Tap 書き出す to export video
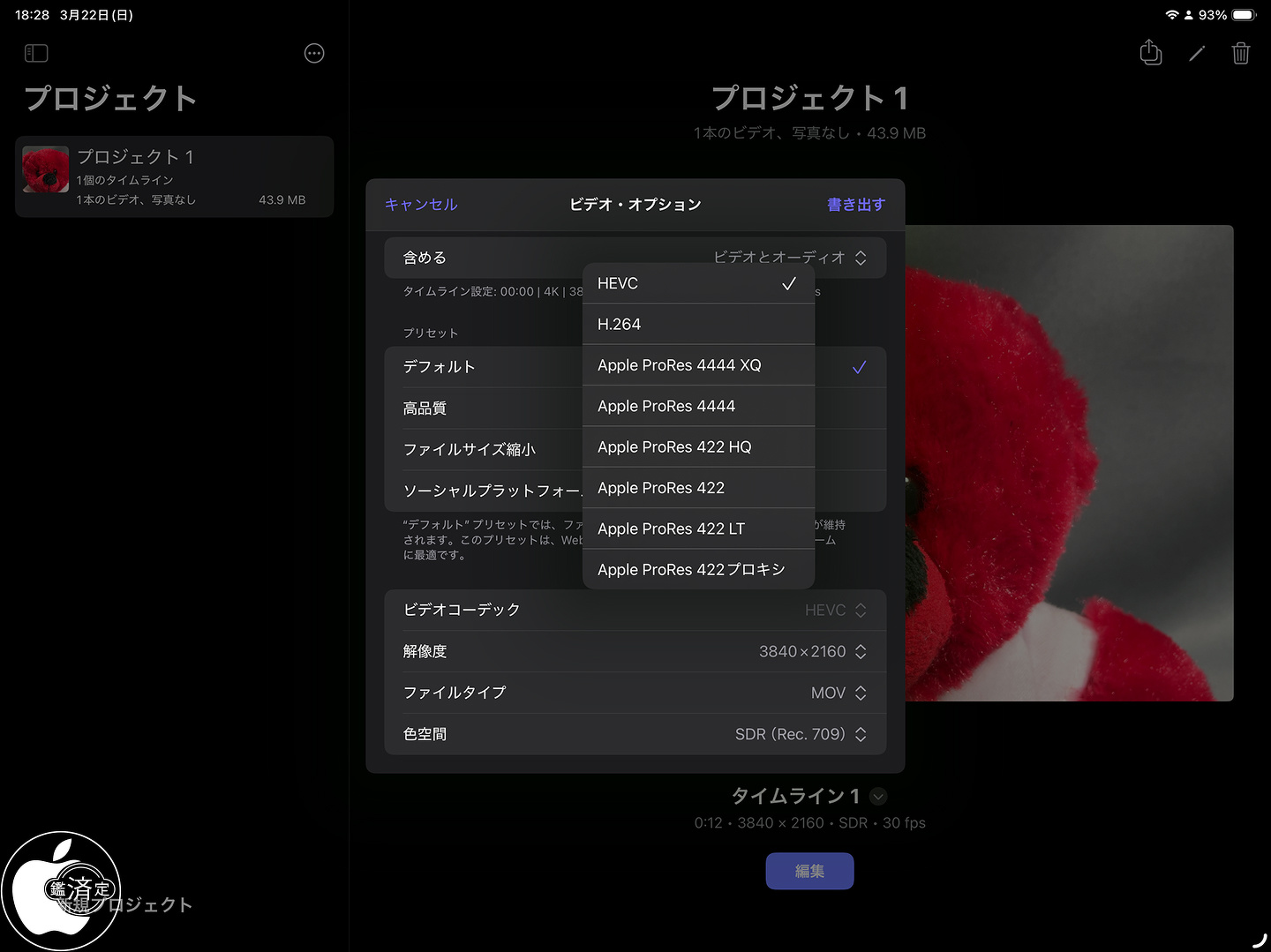1271x952 pixels. tap(855, 205)
